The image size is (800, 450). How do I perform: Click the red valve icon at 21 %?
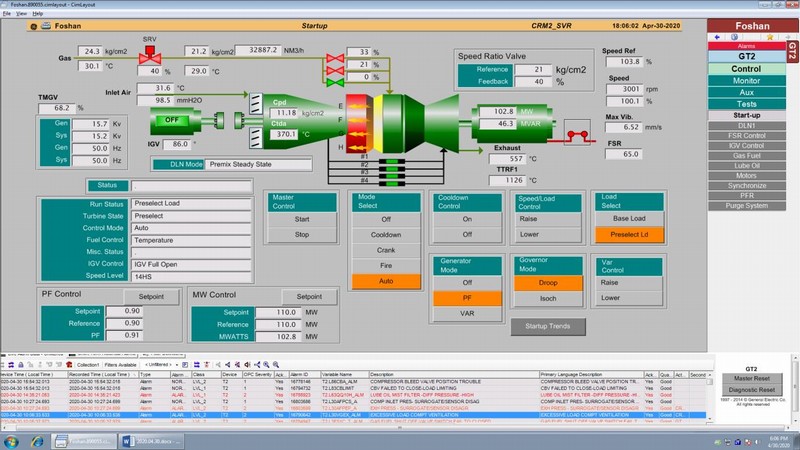[335, 70]
